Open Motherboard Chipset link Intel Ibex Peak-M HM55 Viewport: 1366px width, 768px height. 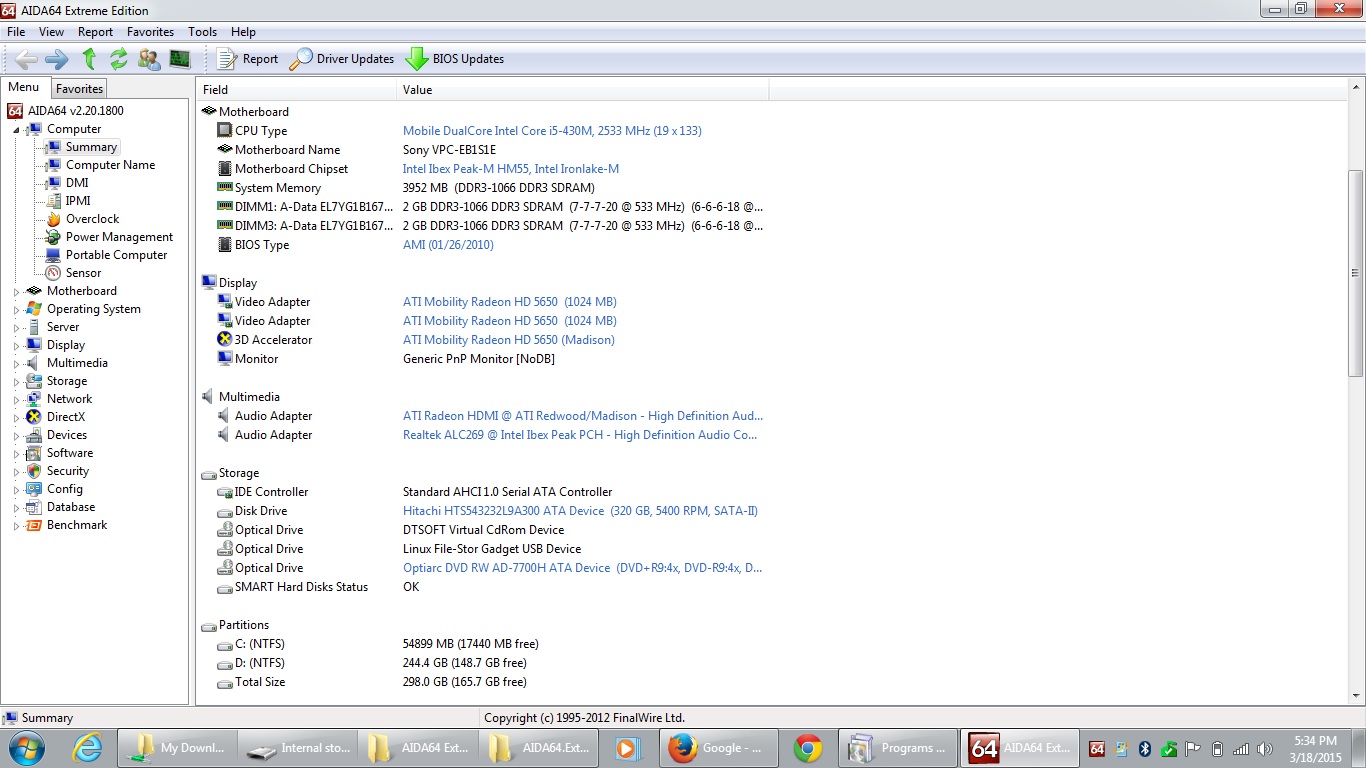(511, 169)
